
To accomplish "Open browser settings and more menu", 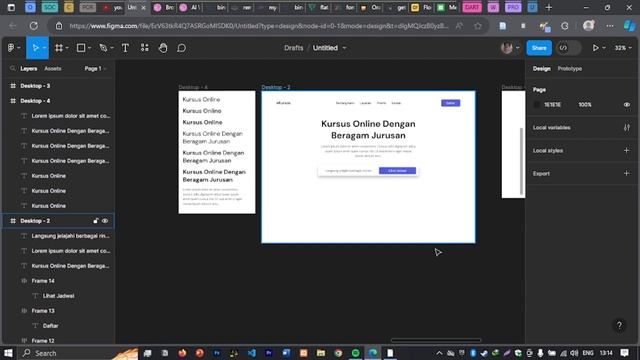I will click(x=610, y=26).
